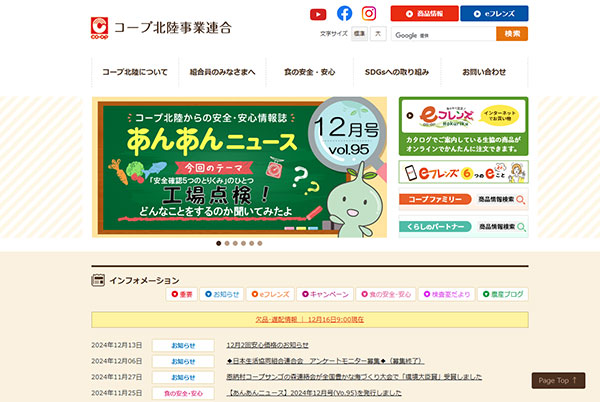
Task: Click the eフレンズ blue header button
Action: 494,13
